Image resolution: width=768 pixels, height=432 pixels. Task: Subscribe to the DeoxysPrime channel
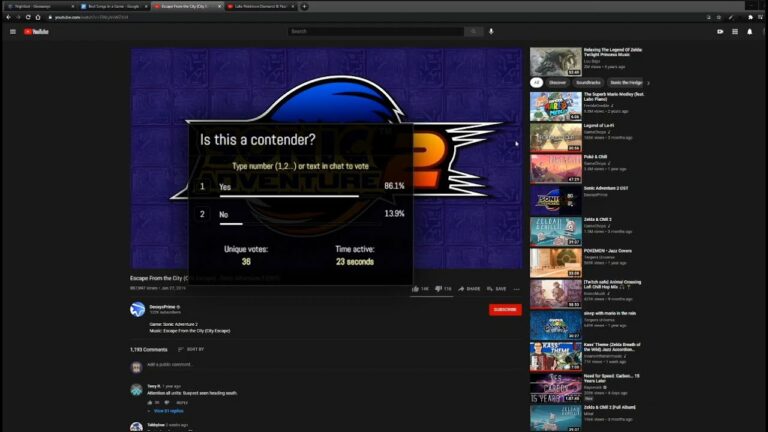click(505, 309)
